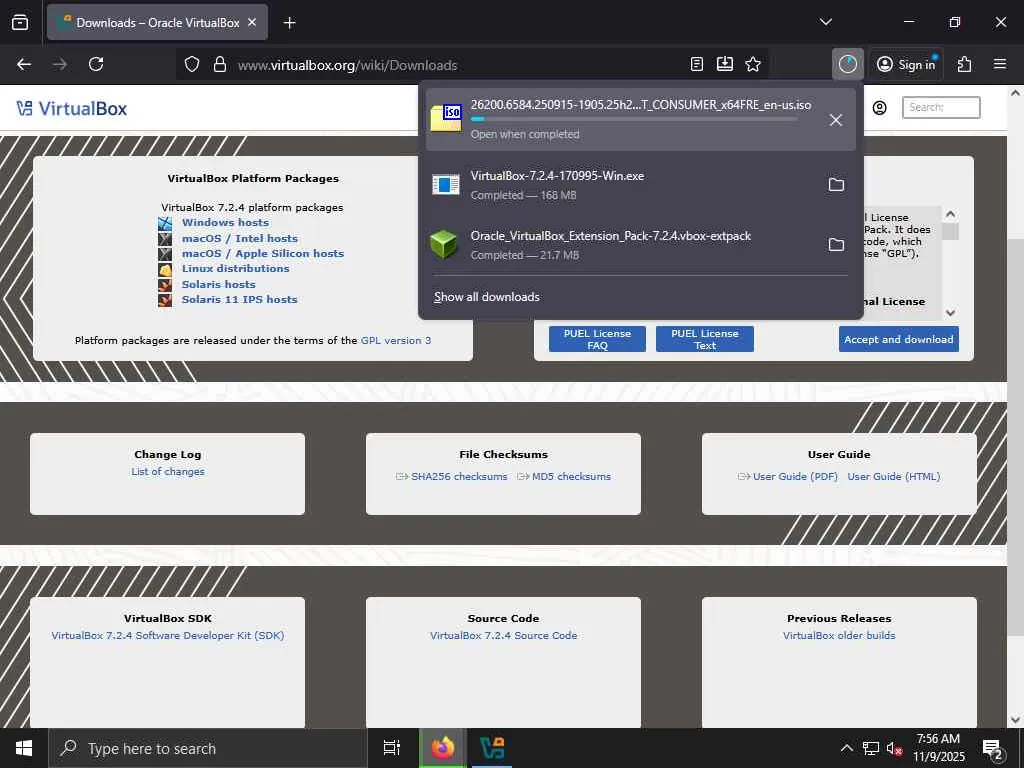Click the Linux distributions penguin icon
The image size is (1024, 768).
pos(165,269)
